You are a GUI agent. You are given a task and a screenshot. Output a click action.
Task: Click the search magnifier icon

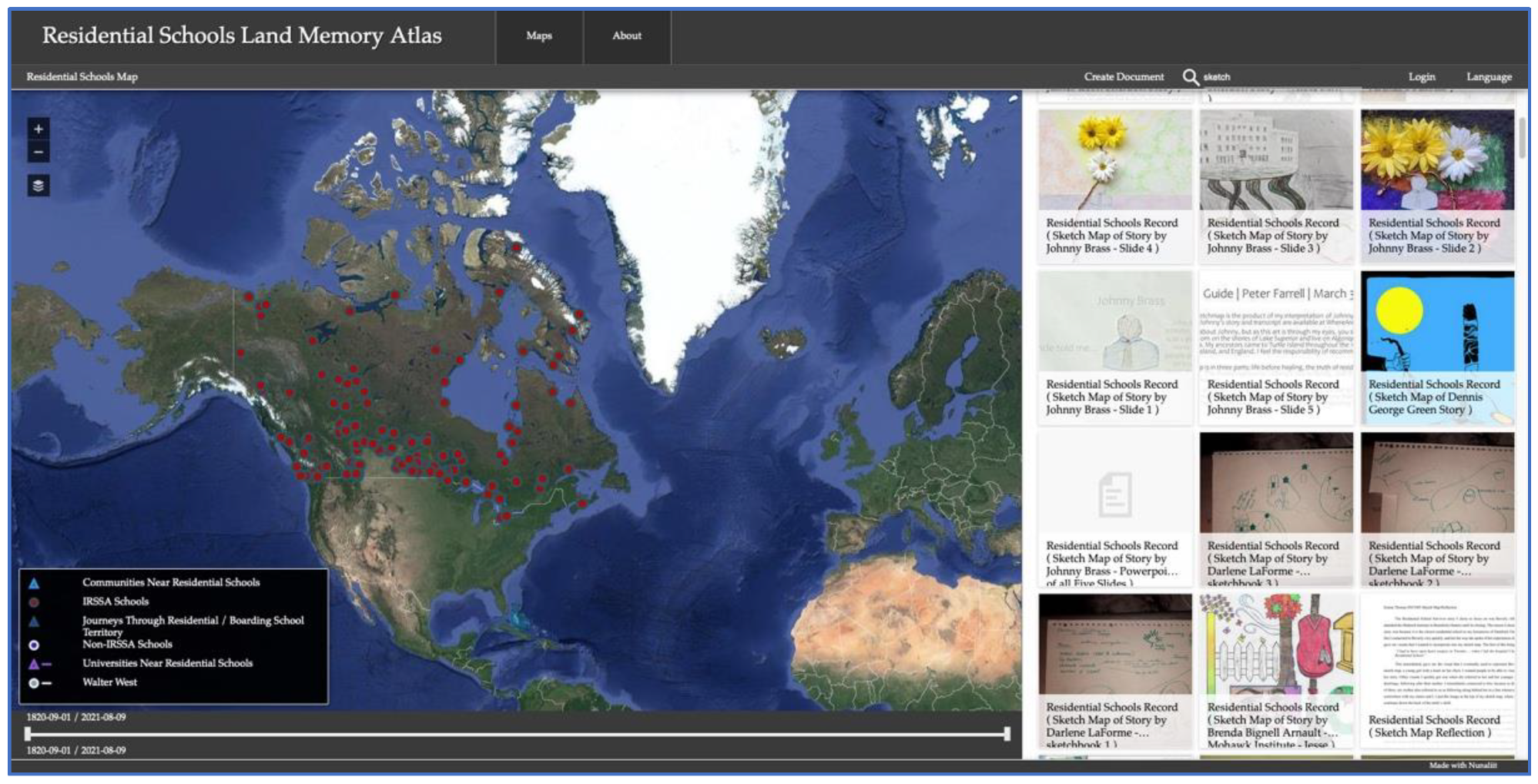[1191, 77]
